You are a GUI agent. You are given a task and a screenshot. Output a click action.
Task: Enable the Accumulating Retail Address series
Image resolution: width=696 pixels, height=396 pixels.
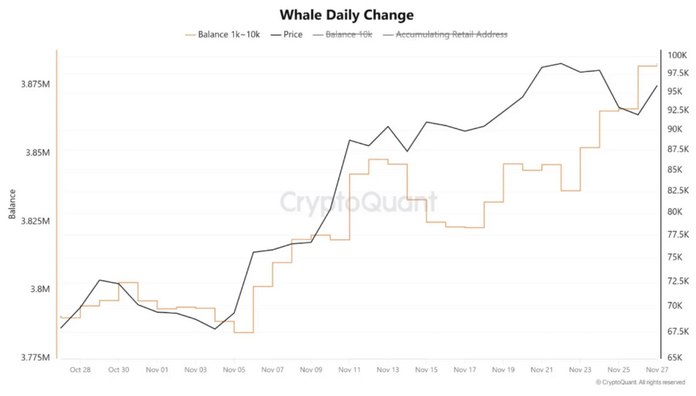click(x=445, y=35)
